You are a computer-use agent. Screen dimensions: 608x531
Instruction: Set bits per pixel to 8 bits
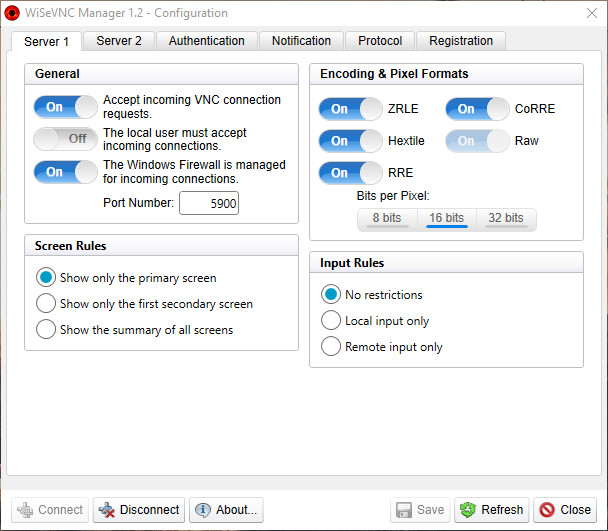[387, 219]
